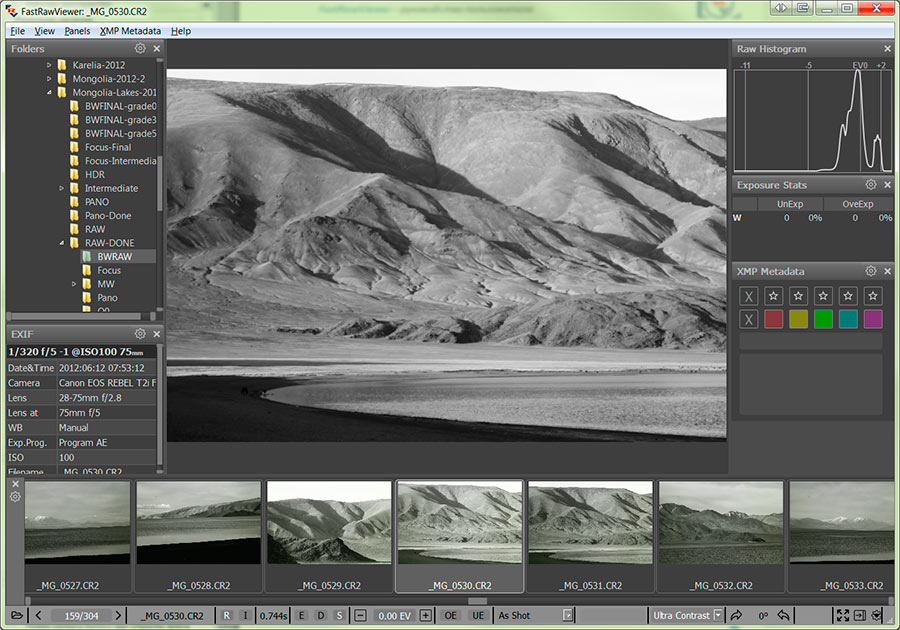Screen dimensions: 900x630
Task: Click the fullscreen icon in bottom bar
Action: (842, 615)
